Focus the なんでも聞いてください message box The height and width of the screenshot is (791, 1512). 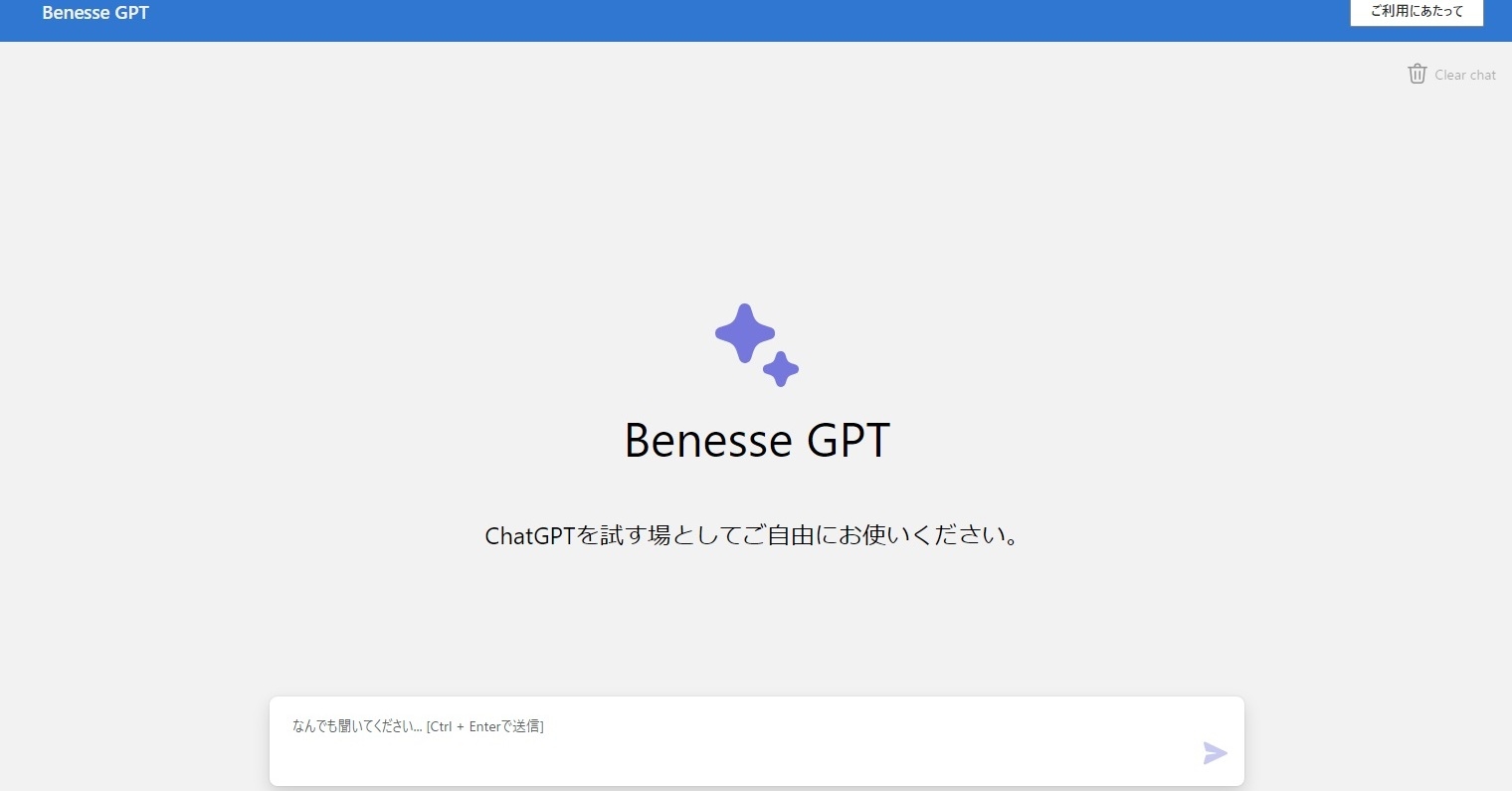756,741
